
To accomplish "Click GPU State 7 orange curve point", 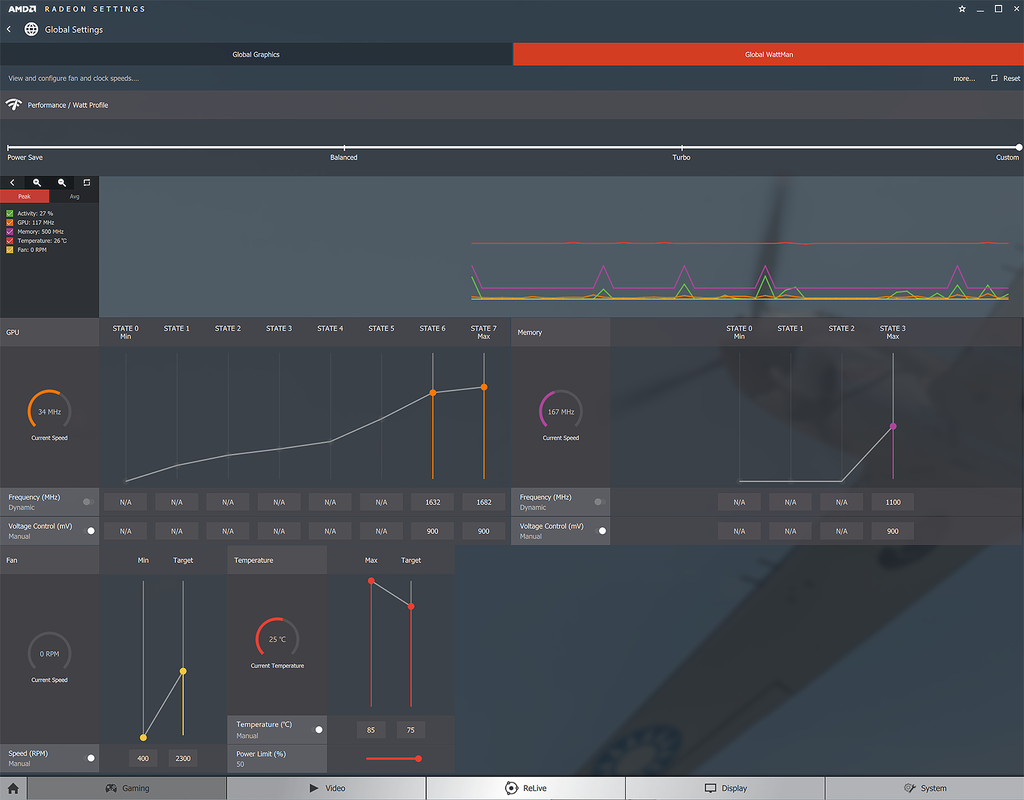I will click(484, 387).
